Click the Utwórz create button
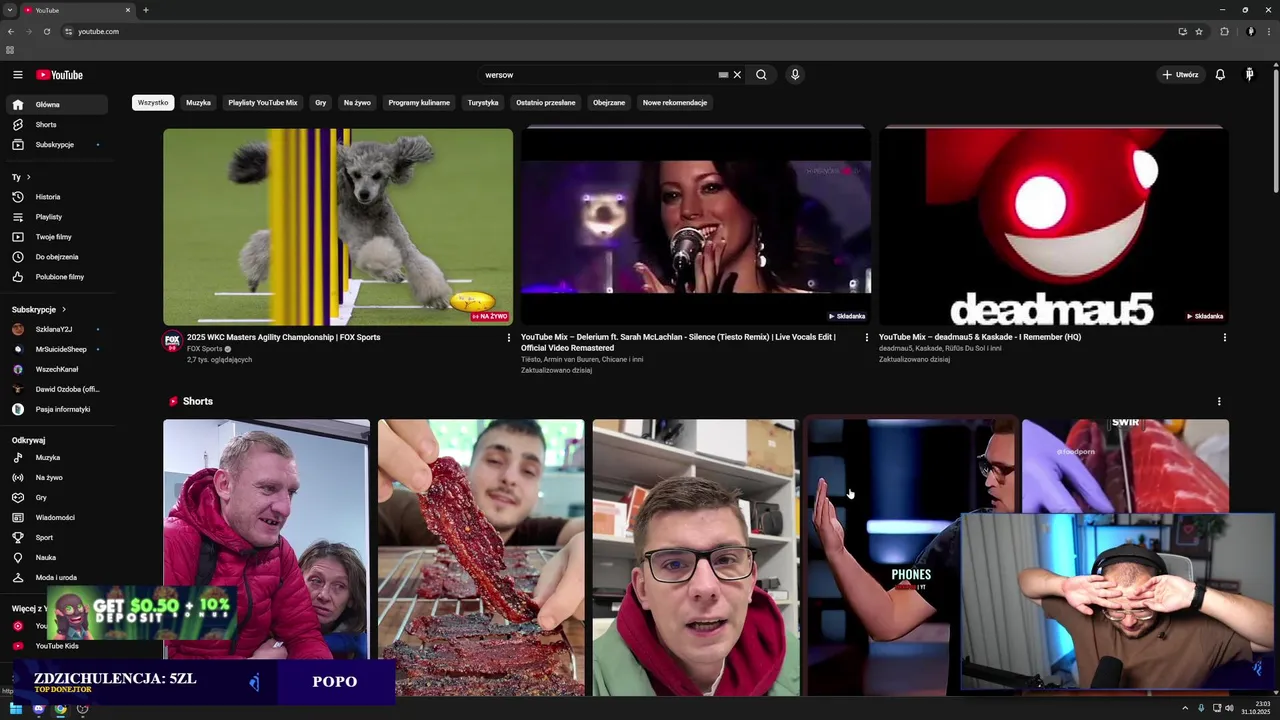 (x=1180, y=75)
